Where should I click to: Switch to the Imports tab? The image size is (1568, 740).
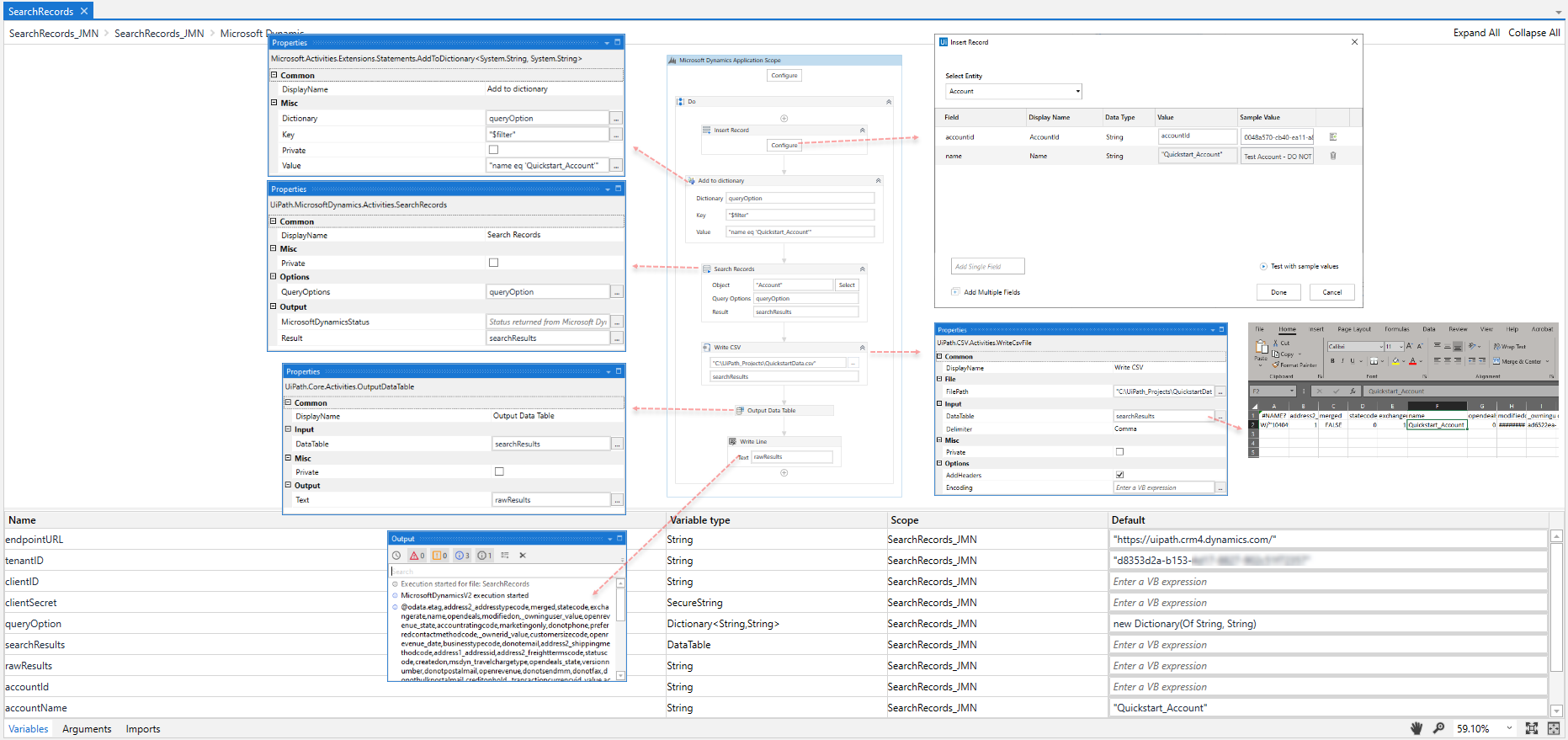tap(143, 729)
